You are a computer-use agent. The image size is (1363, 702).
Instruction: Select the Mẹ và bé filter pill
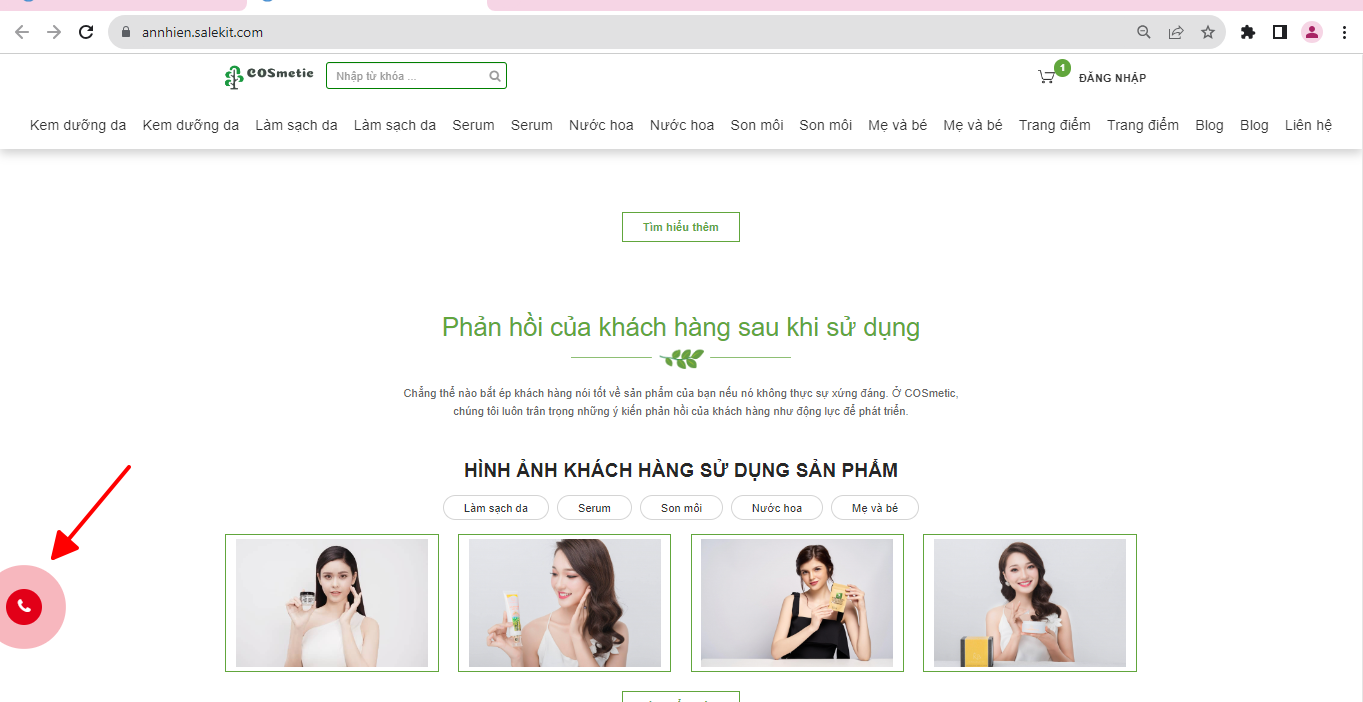point(874,508)
